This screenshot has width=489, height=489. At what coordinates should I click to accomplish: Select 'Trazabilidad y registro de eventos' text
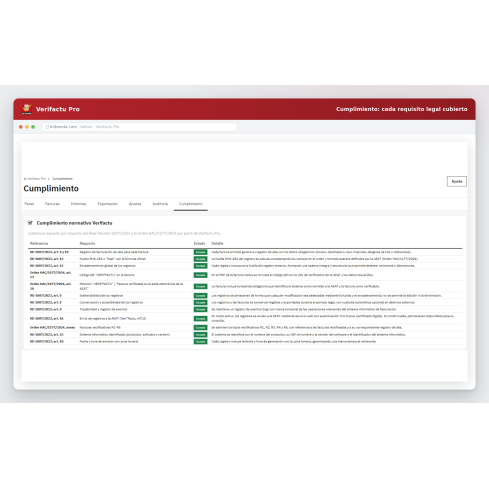(103, 309)
